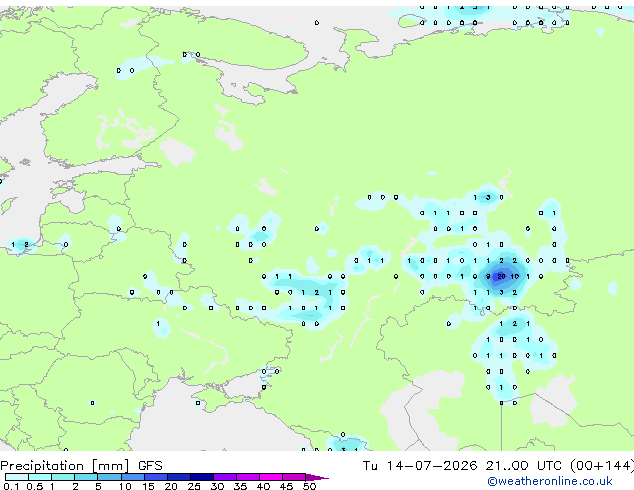Click the 'Precipitation [mm] GFS' title
Image resolution: width=634 pixels, height=490 pixels.
click(82, 466)
